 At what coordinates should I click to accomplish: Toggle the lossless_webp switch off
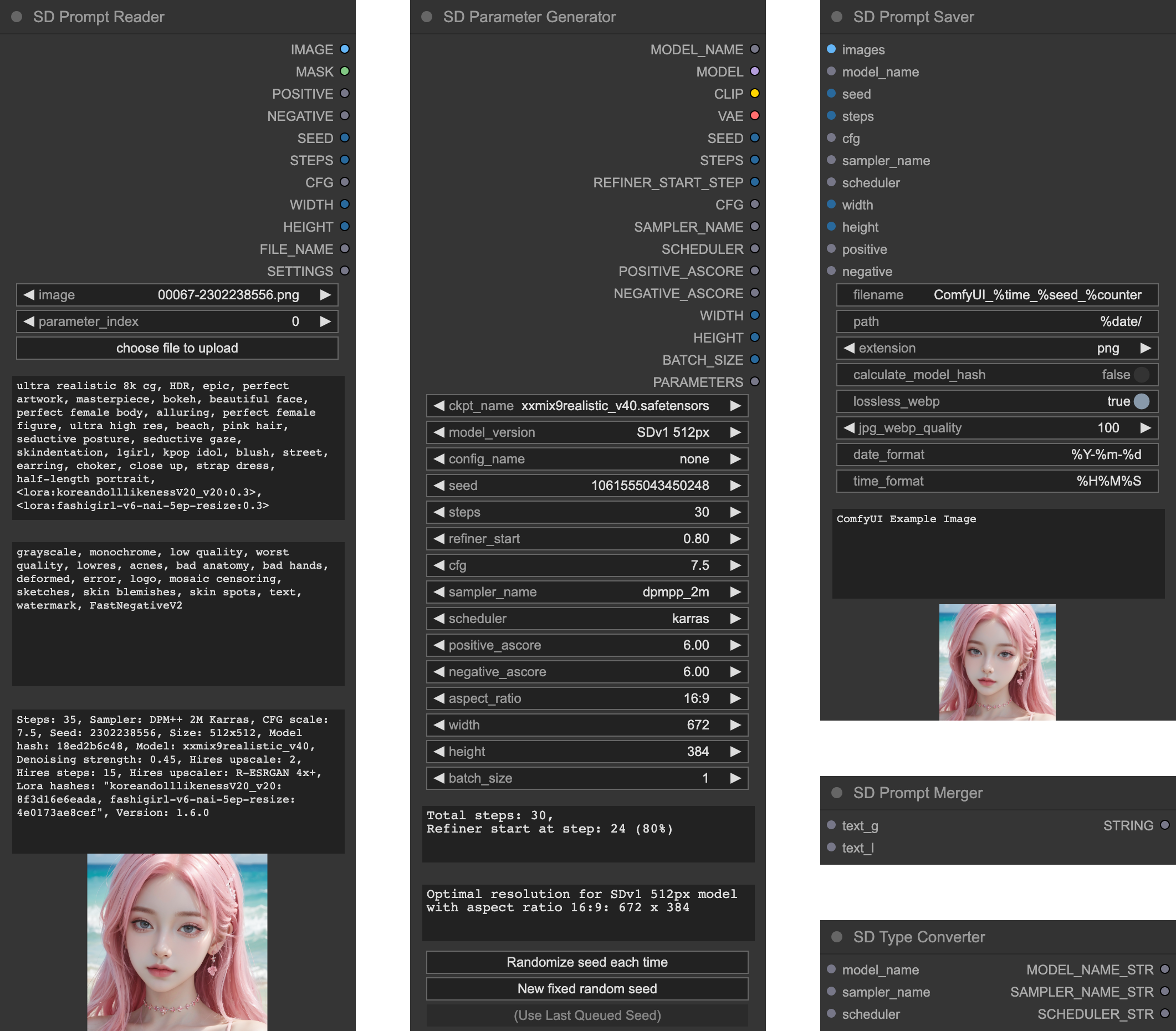point(1142,401)
